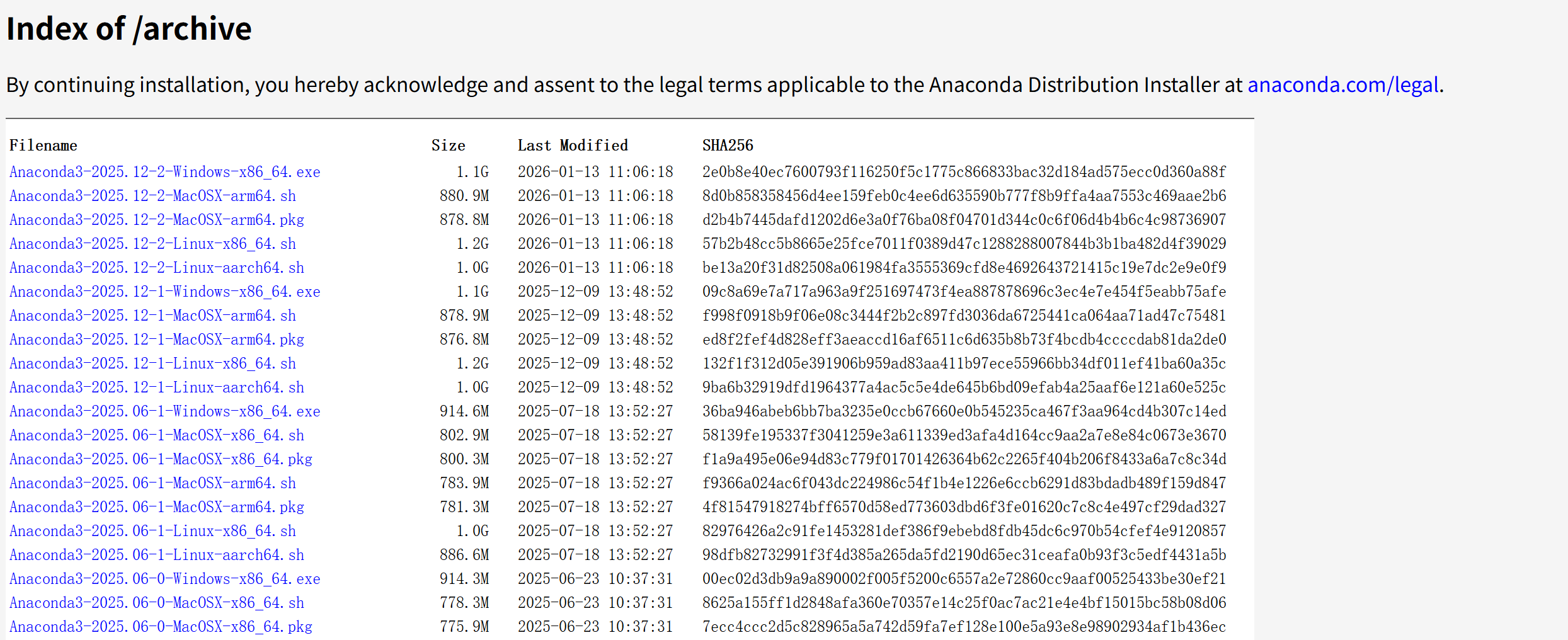Click the "Filename" column header
The width and height of the screenshot is (1568, 640).
click(x=43, y=146)
